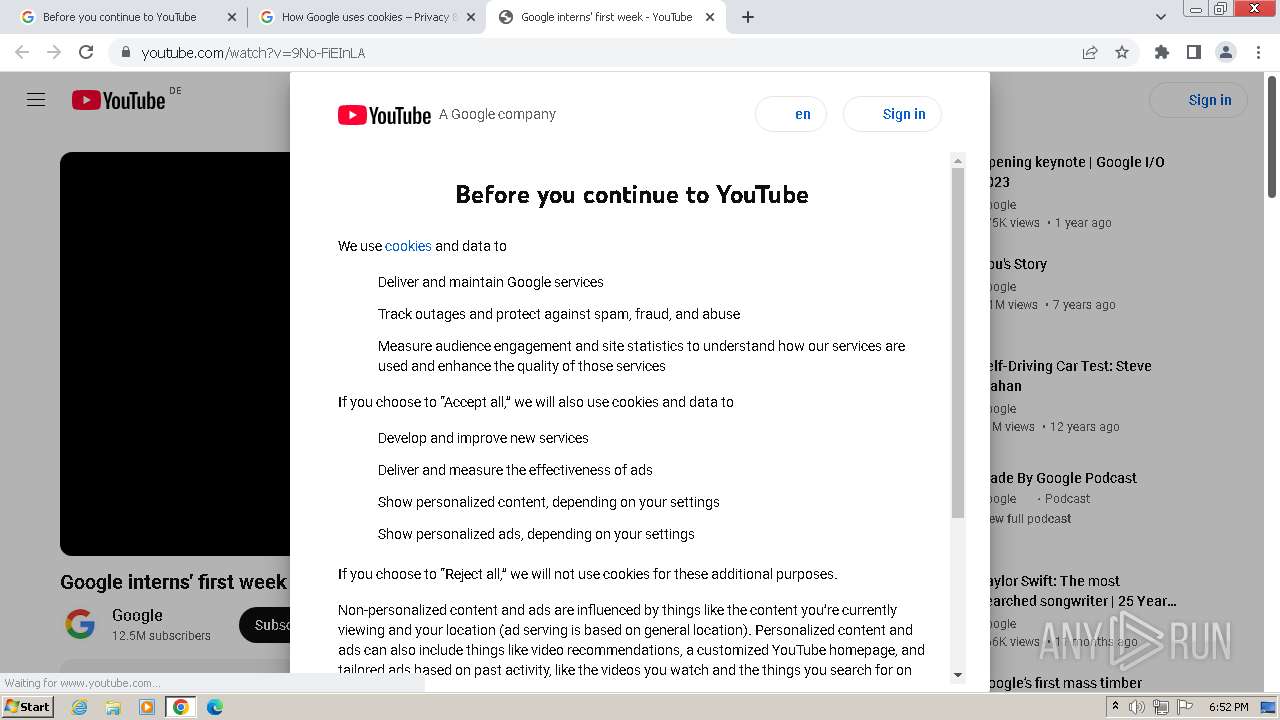
Task: Click the 6:52 PM system clock
Action: tap(1228, 707)
